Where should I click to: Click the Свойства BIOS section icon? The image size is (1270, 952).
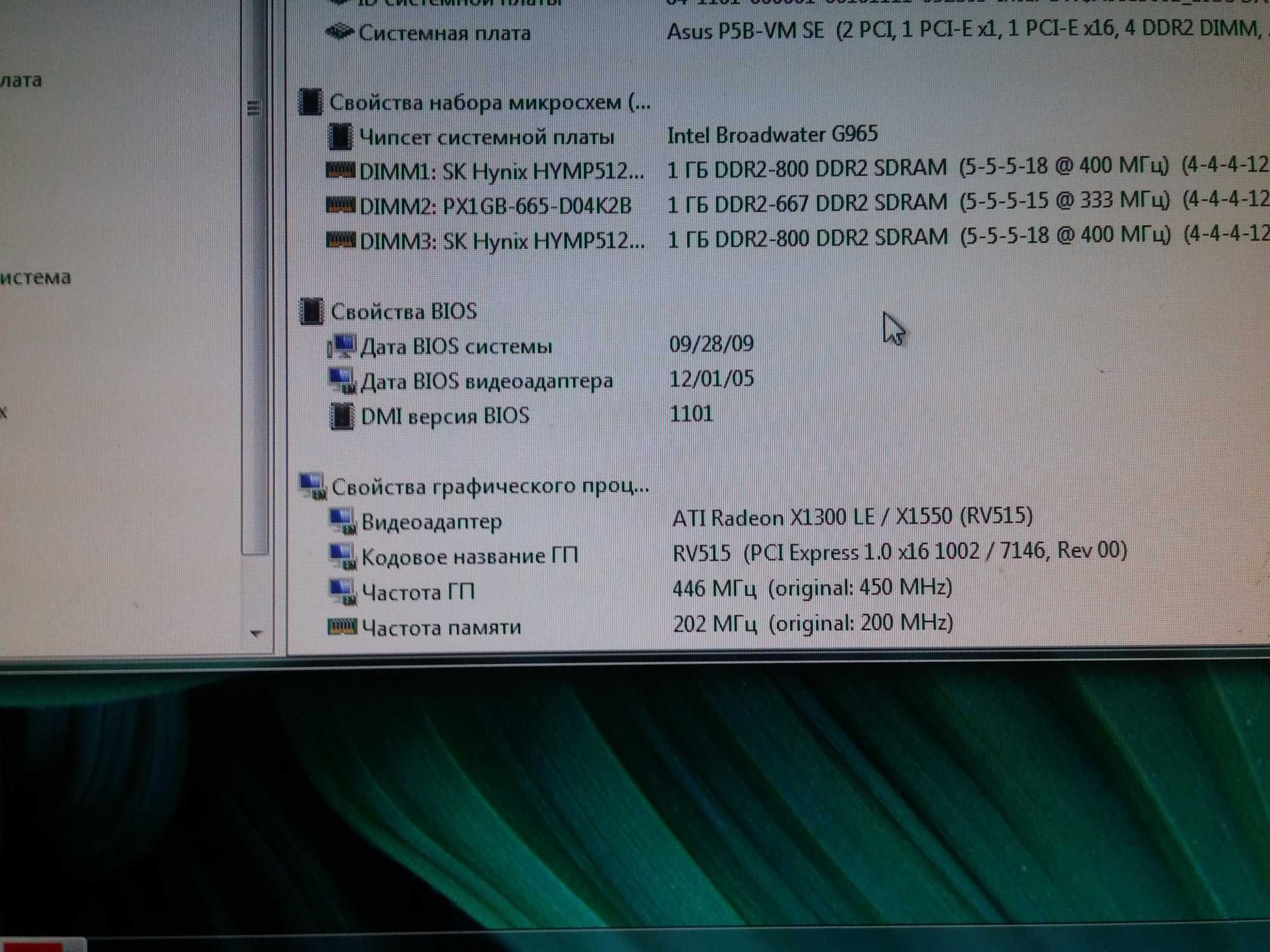[311, 311]
